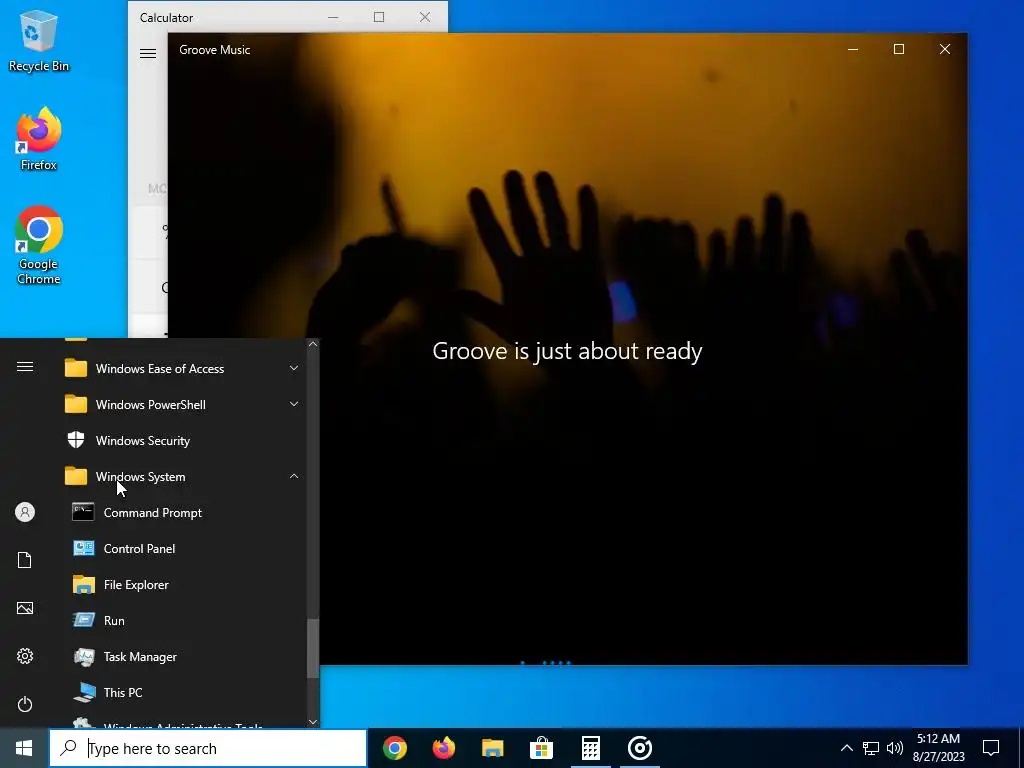The image size is (1024, 768).
Task: Click the taskbar search box
Action: click(x=208, y=748)
